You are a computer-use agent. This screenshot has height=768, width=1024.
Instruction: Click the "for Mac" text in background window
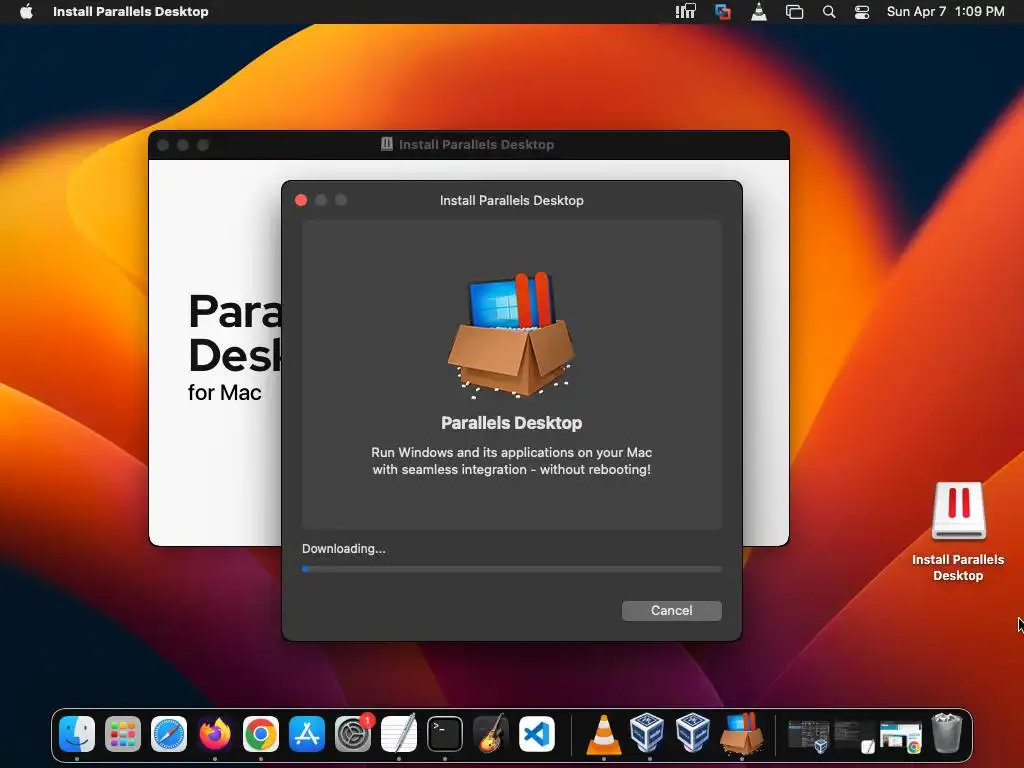tap(225, 392)
